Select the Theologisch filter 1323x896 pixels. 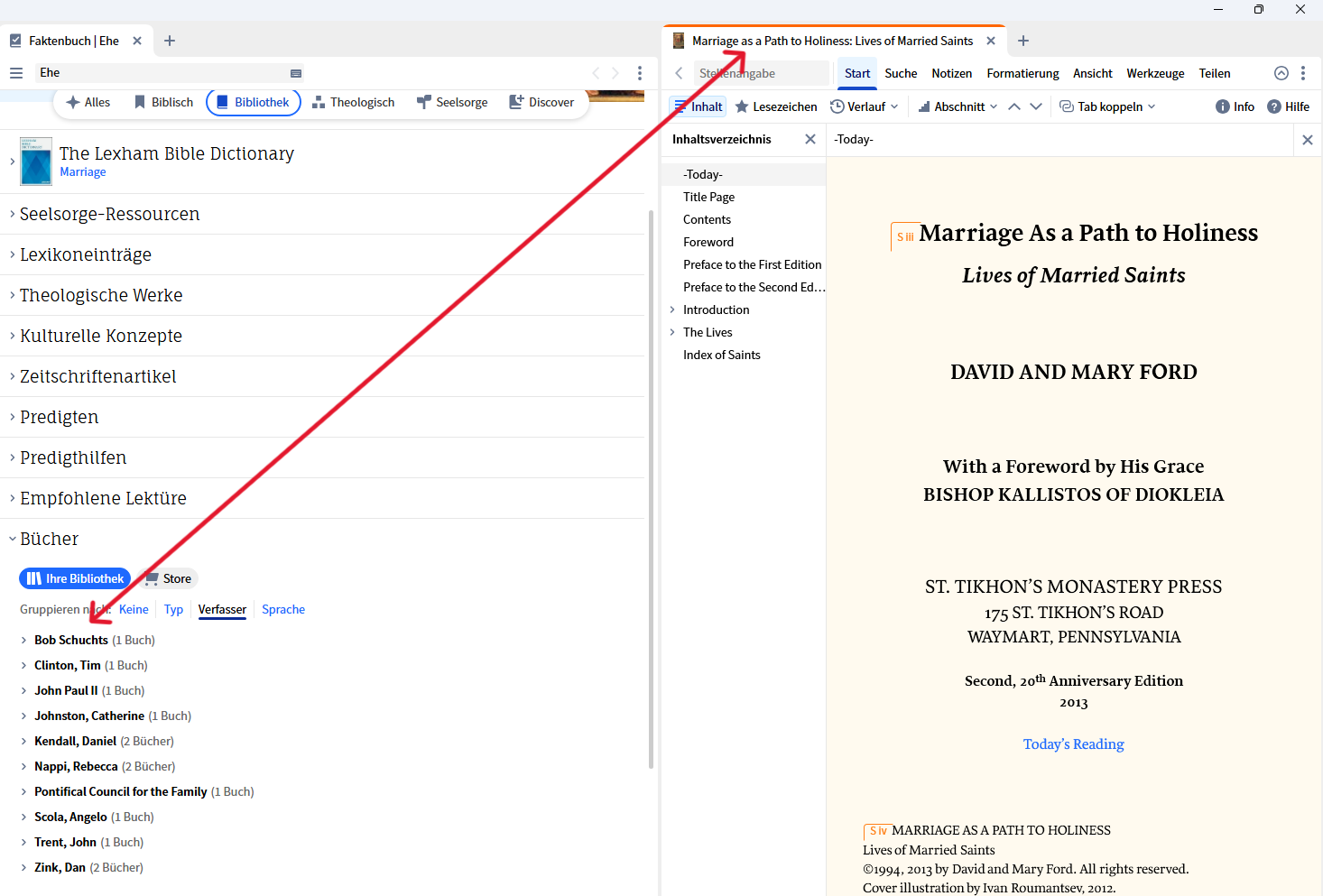(x=354, y=102)
